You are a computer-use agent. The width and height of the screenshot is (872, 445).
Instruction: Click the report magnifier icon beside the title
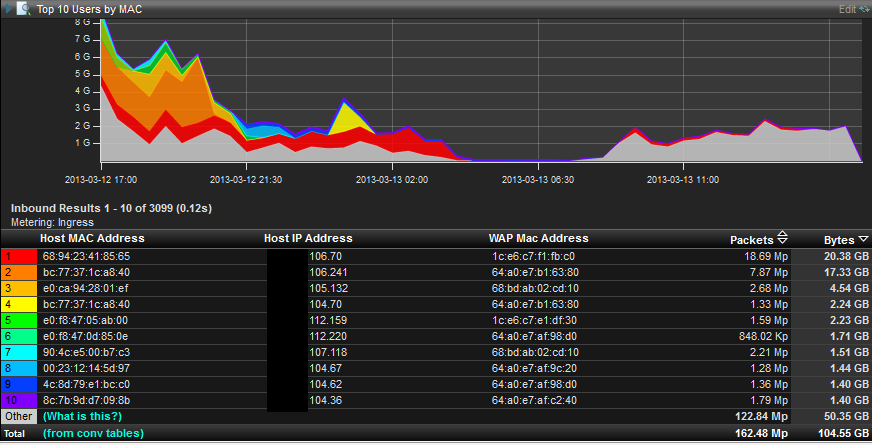(x=22, y=9)
